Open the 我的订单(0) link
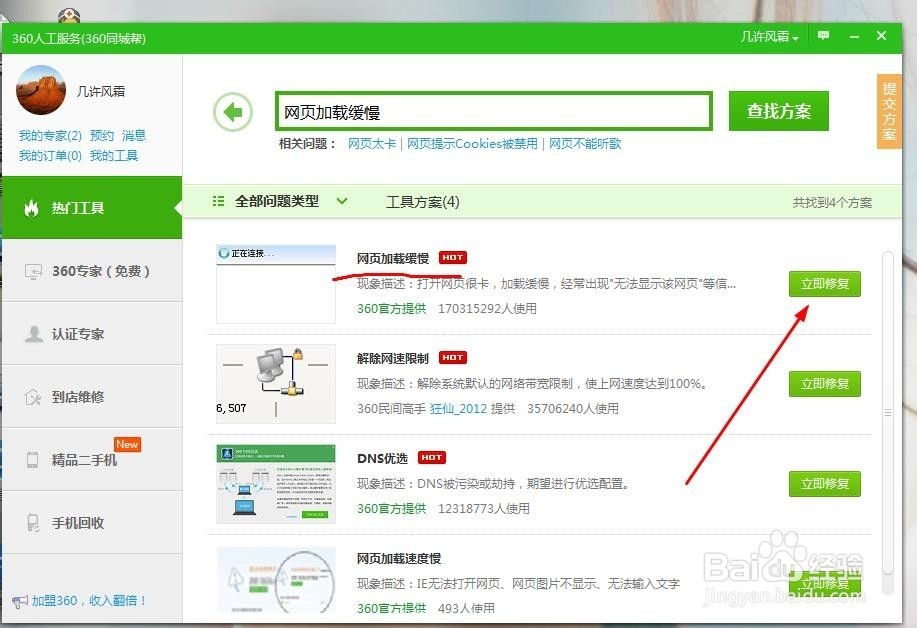This screenshot has height=628, width=917. 50,156
